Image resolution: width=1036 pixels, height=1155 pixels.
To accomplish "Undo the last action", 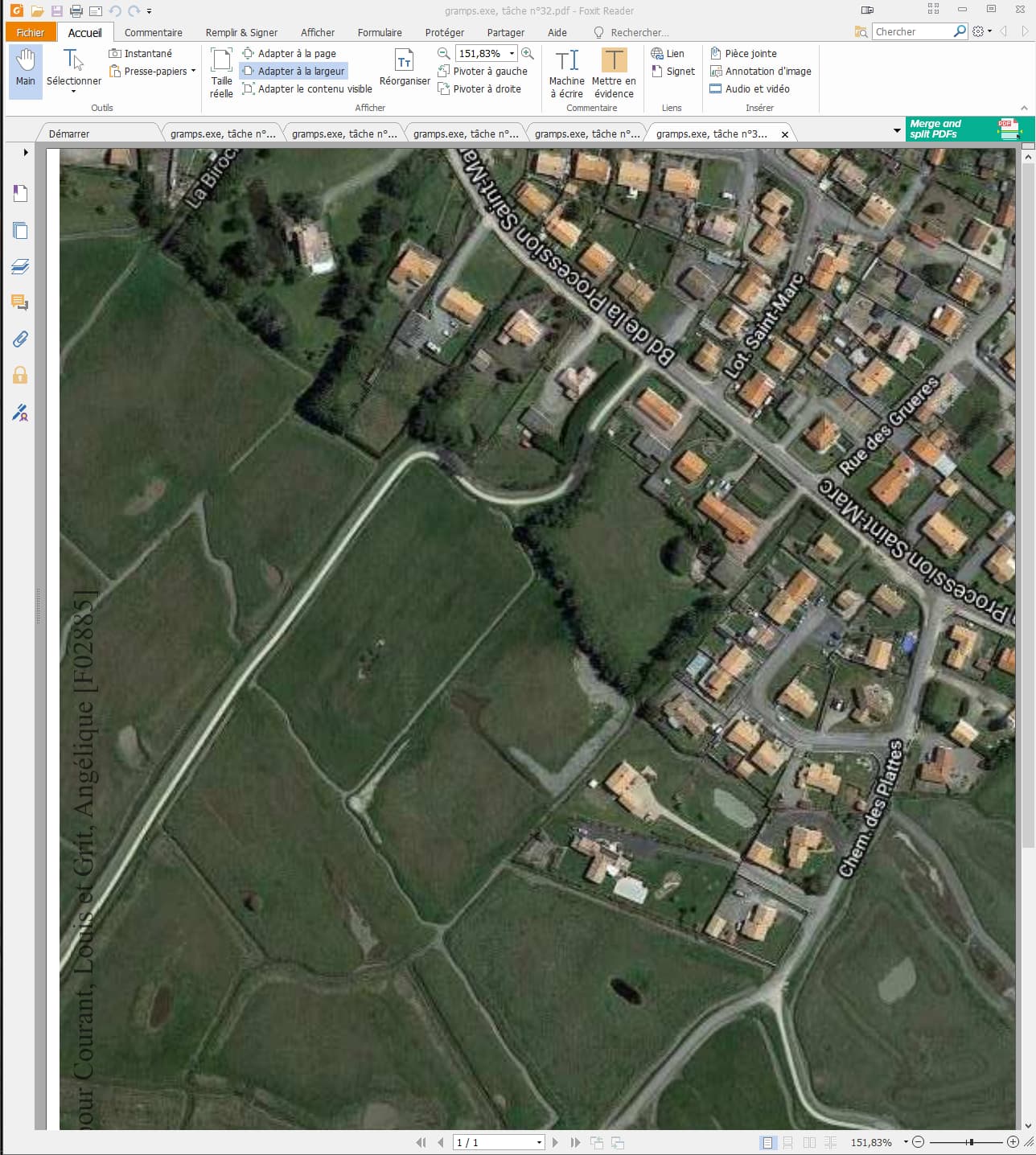I will pyautogui.click(x=114, y=11).
